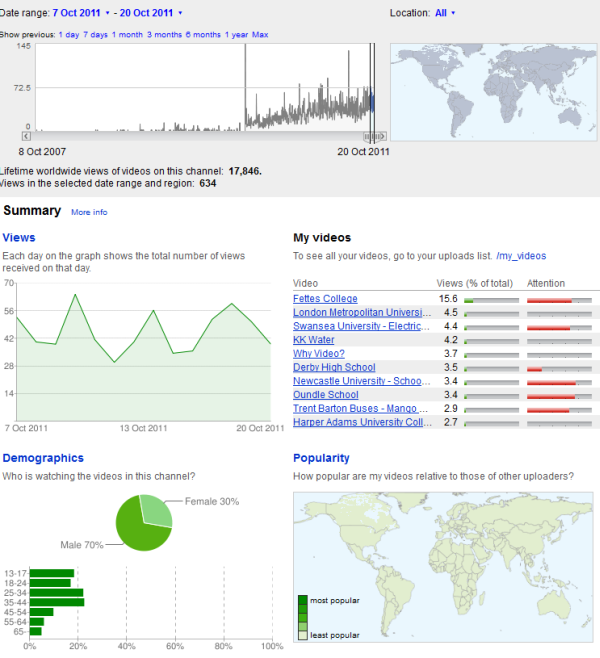Screen dimensions: 600x658
Task: Show previous 3 months
Action: (164, 35)
